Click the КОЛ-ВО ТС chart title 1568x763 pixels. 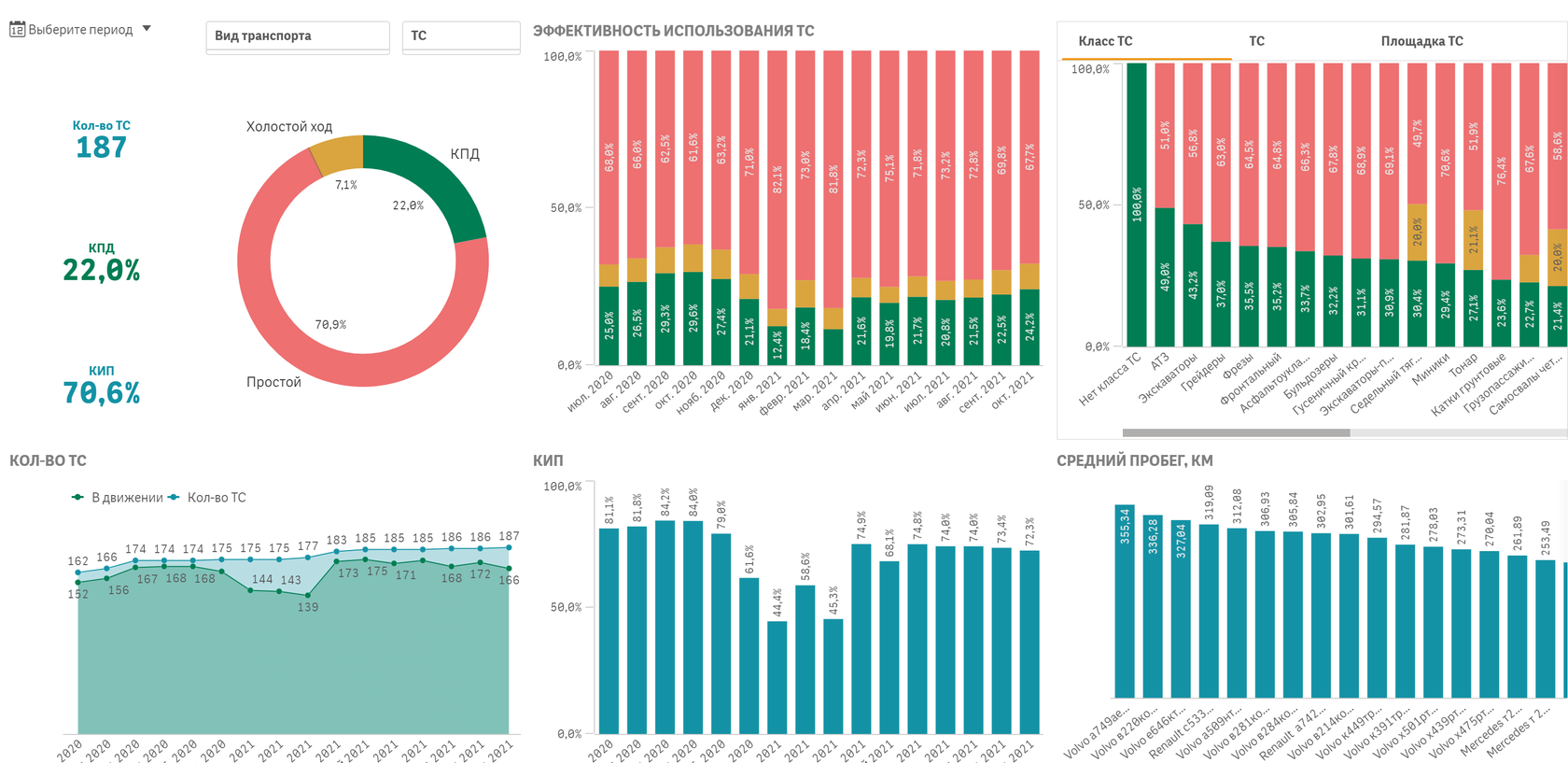point(48,460)
